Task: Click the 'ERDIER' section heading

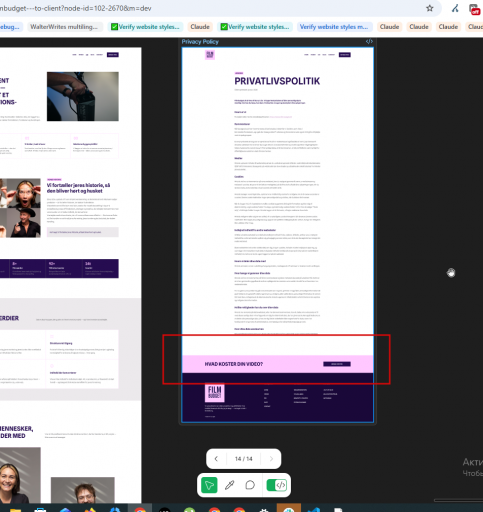Action: pos(9,318)
